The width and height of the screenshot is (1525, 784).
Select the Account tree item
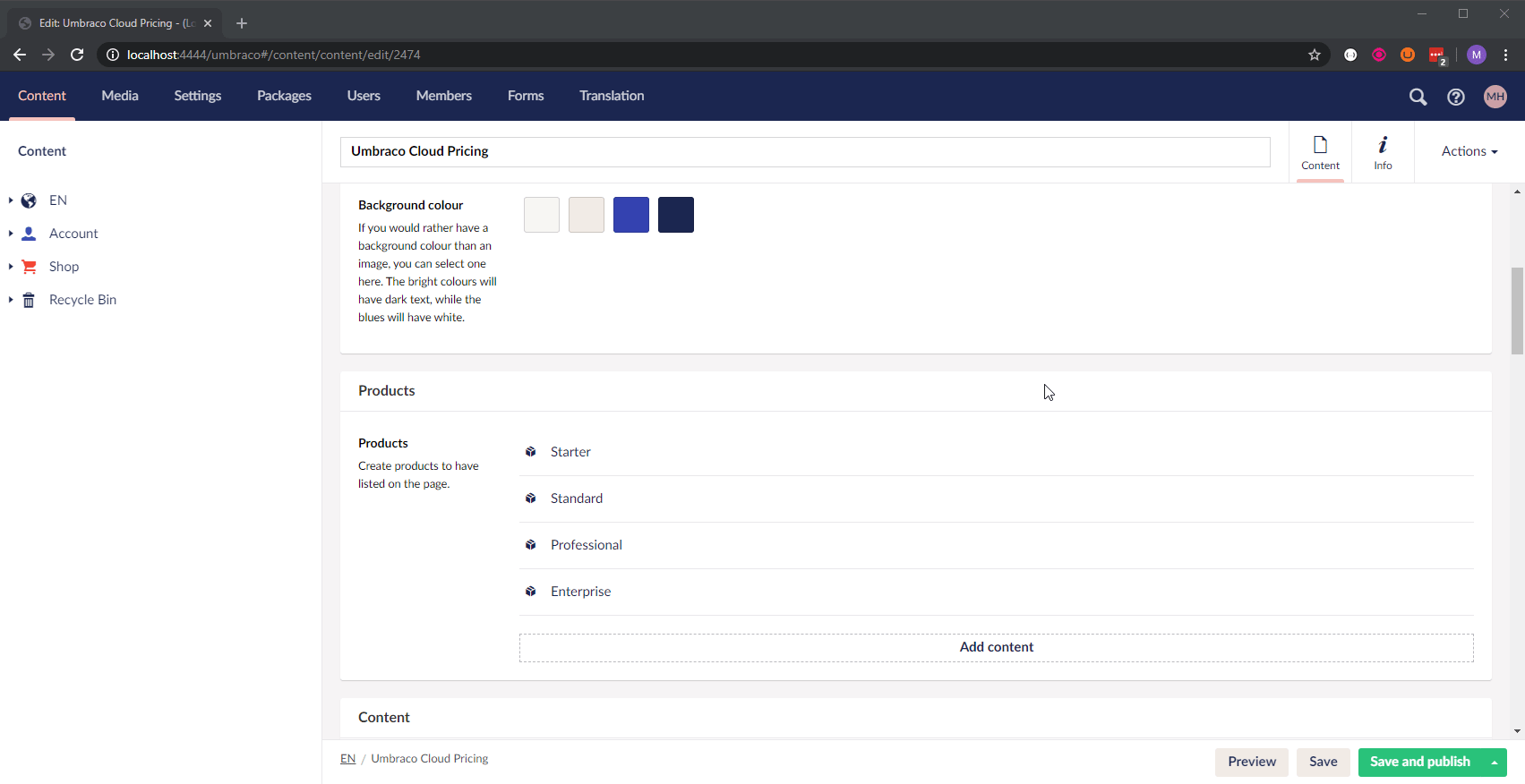coord(73,234)
